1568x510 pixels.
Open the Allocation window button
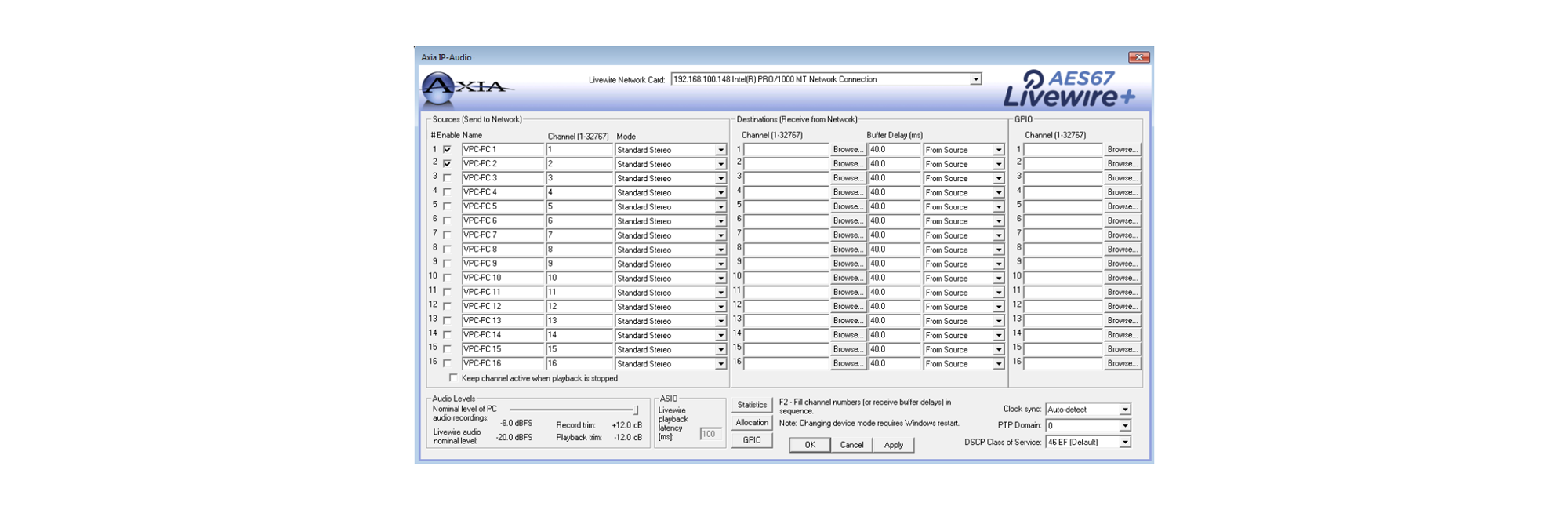click(x=751, y=422)
